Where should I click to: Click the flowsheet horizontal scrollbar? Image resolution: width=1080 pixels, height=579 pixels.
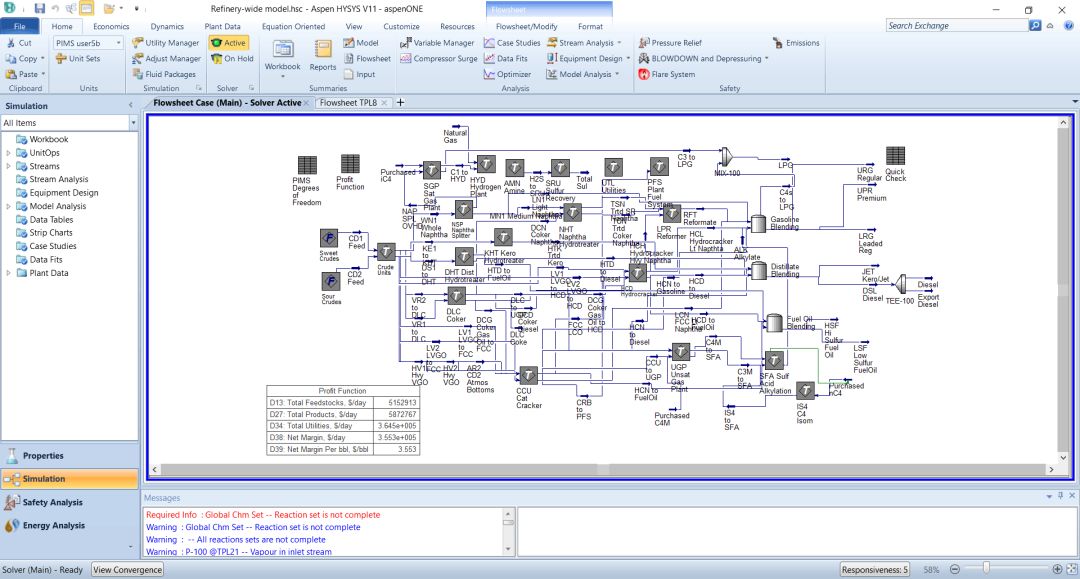click(x=603, y=470)
